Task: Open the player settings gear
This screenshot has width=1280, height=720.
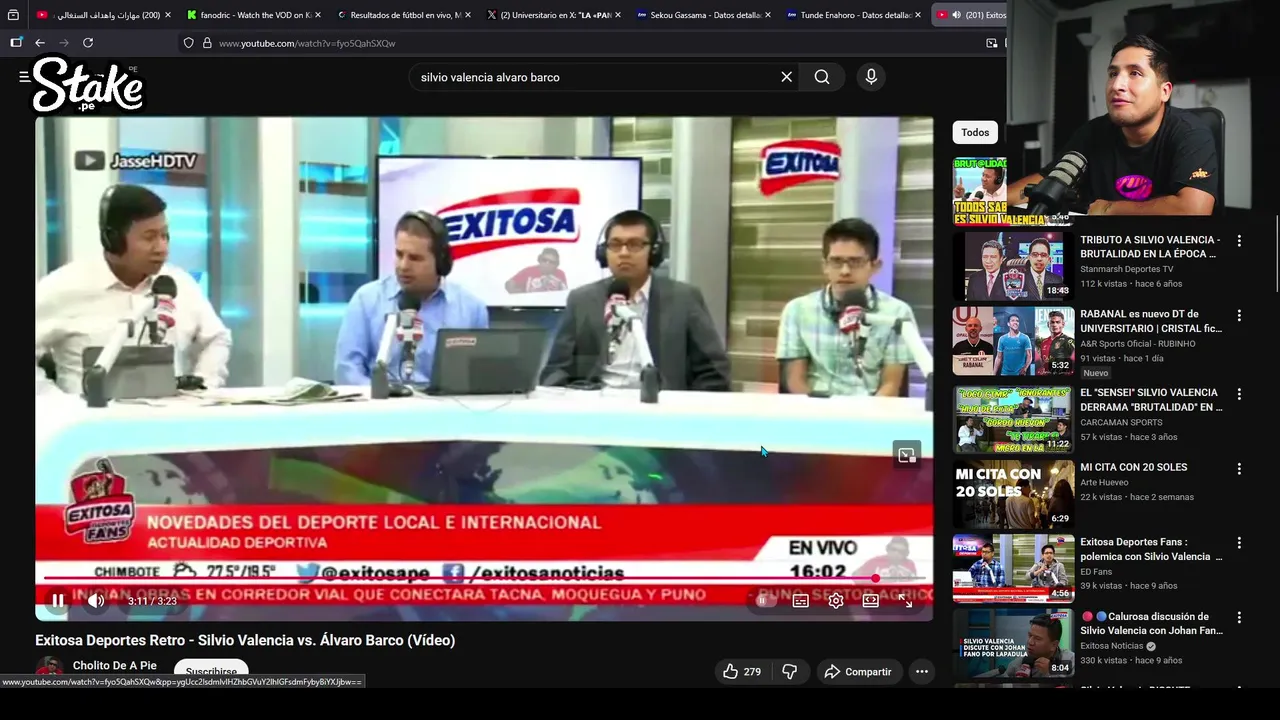Action: (836, 601)
